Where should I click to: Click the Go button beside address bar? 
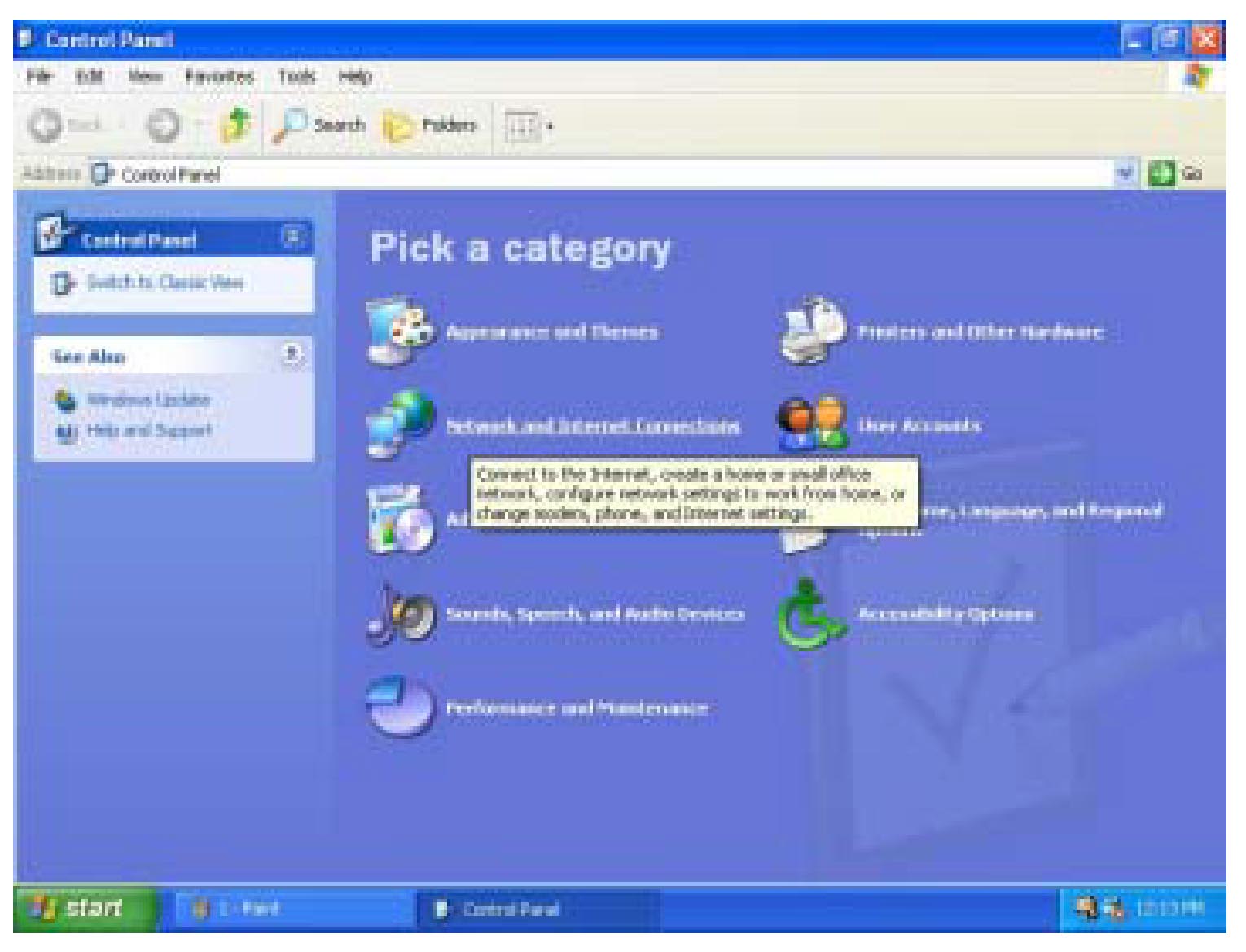[x=1175, y=173]
